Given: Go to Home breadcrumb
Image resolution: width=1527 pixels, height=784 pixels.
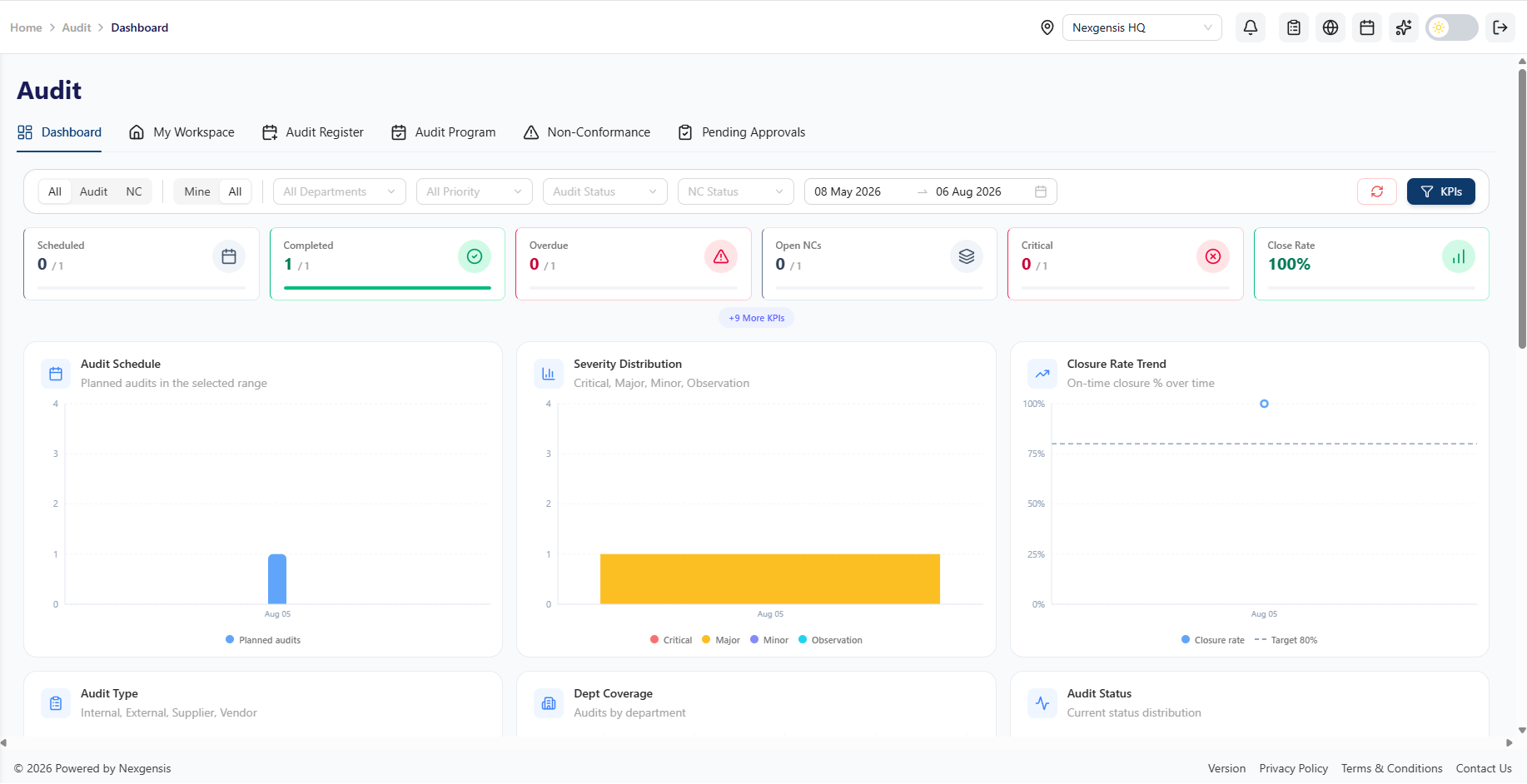Looking at the screenshot, I should (26, 27).
